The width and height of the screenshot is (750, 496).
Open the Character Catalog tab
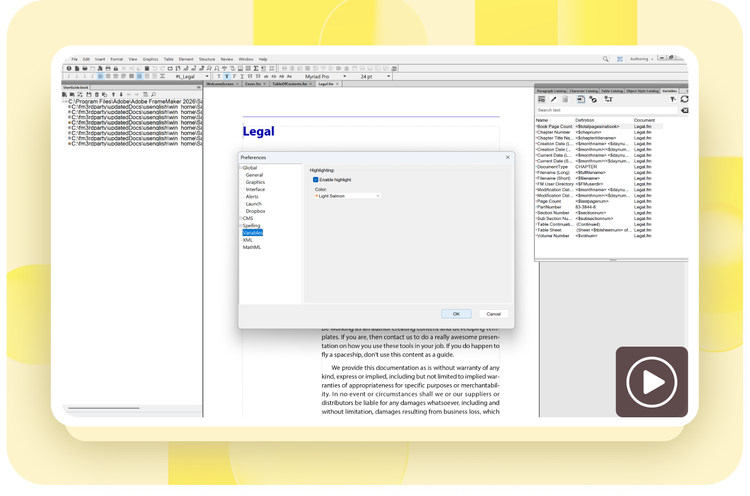pyautogui.click(x=584, y=91)
